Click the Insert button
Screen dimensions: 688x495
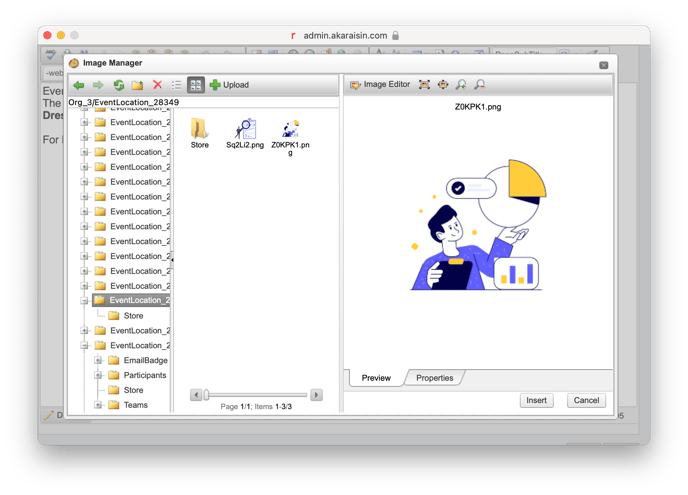[x=536, y=400]
